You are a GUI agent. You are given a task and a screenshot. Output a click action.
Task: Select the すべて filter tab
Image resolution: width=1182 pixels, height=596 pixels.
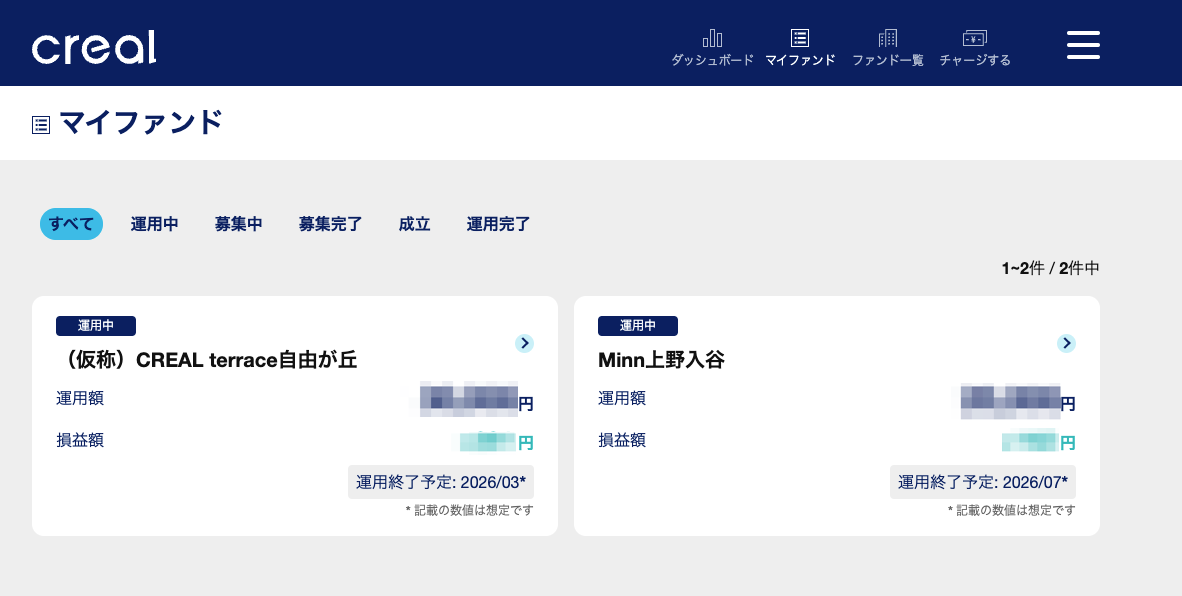[72, 224]
